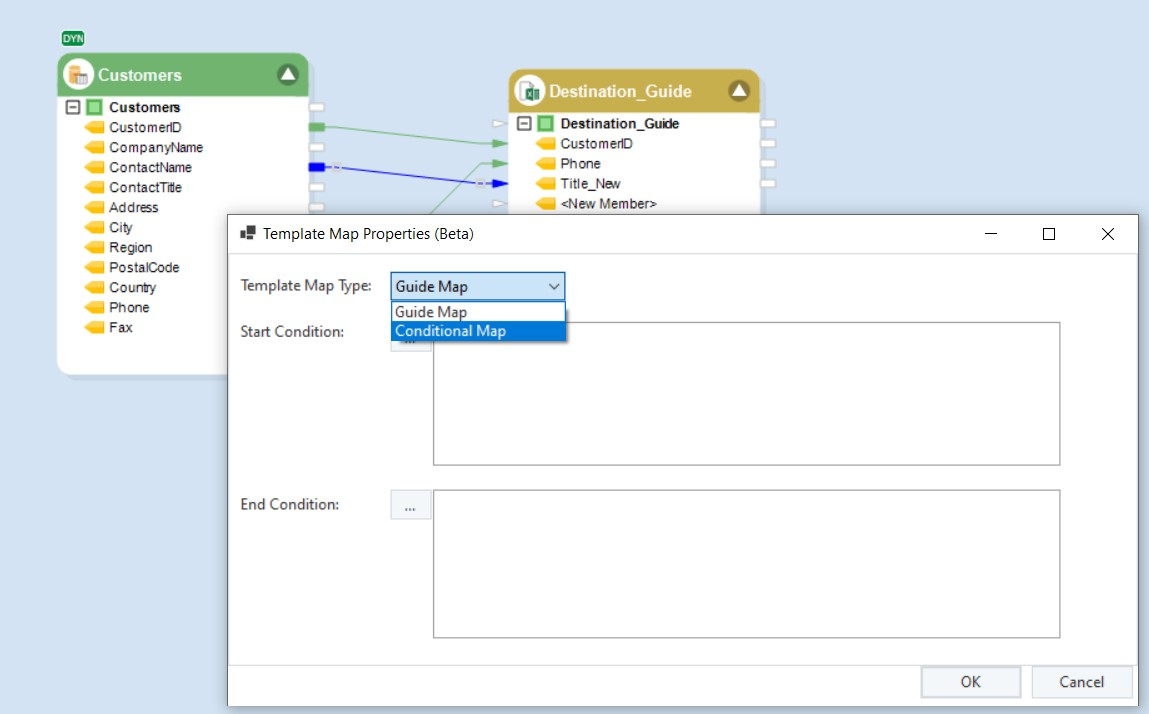Click the yellow Title_New field icon
The height and width of the screenshot is (714, 1149).
pyautogui.click(x=545, y=184)
